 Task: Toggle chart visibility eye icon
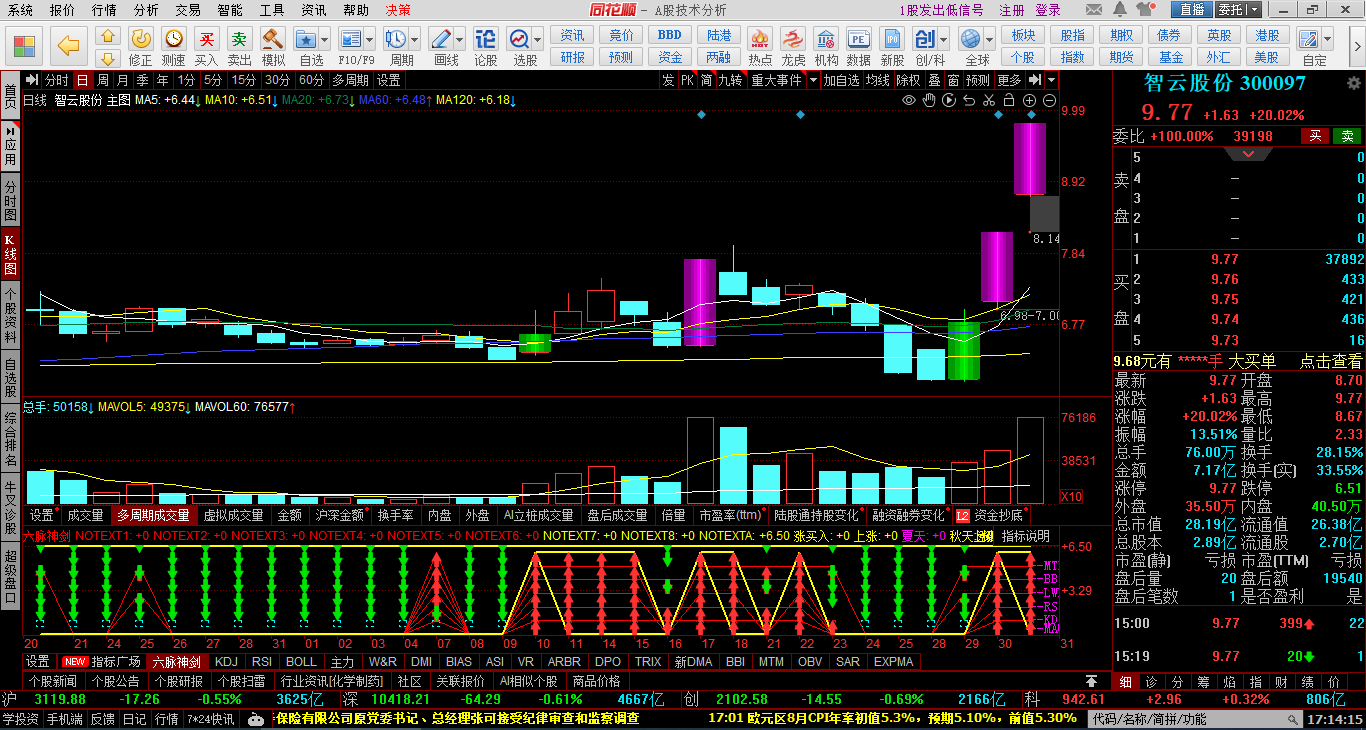[x=909, y=100]
